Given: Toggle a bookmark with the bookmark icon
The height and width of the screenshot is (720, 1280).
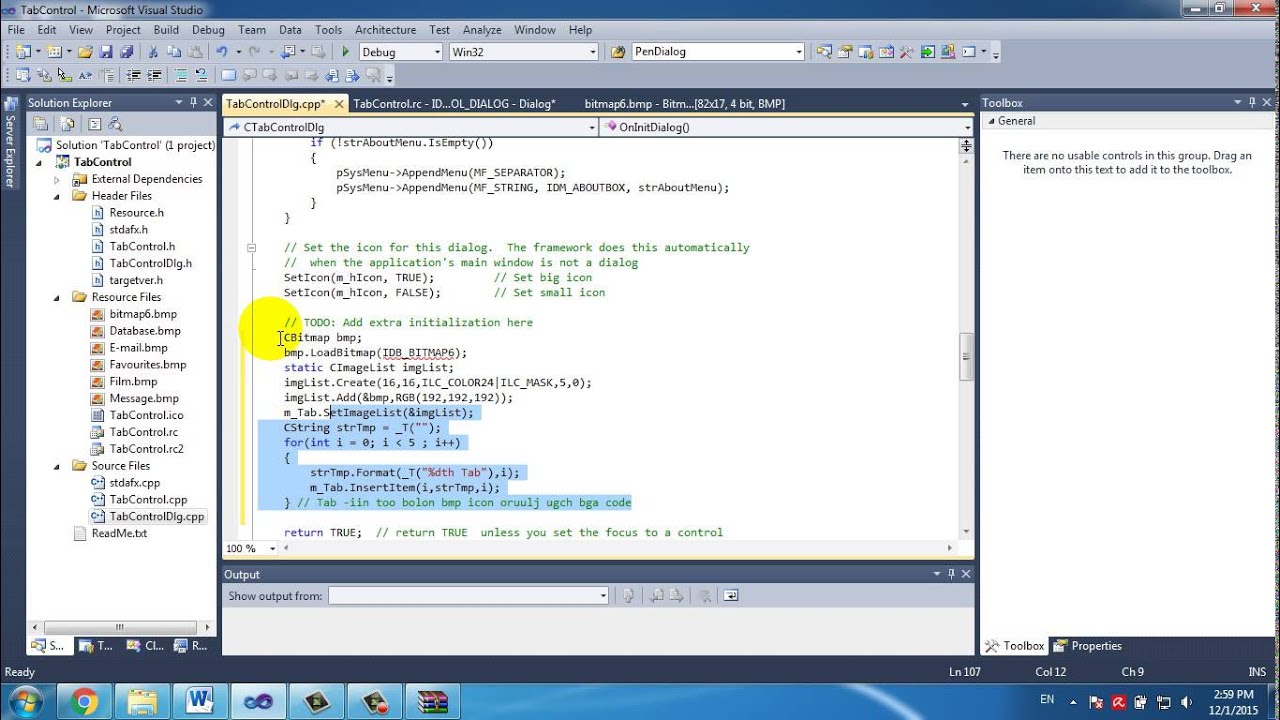Looking at the screenshot, I should point(228,75).
